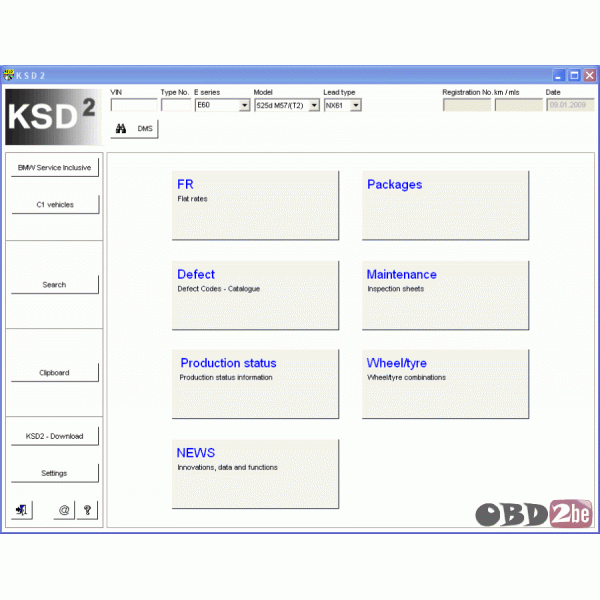The width and height of the screenshot is (600, 600).
Task: Click the KSD2 title bar app icon
Action: (8, 75)
